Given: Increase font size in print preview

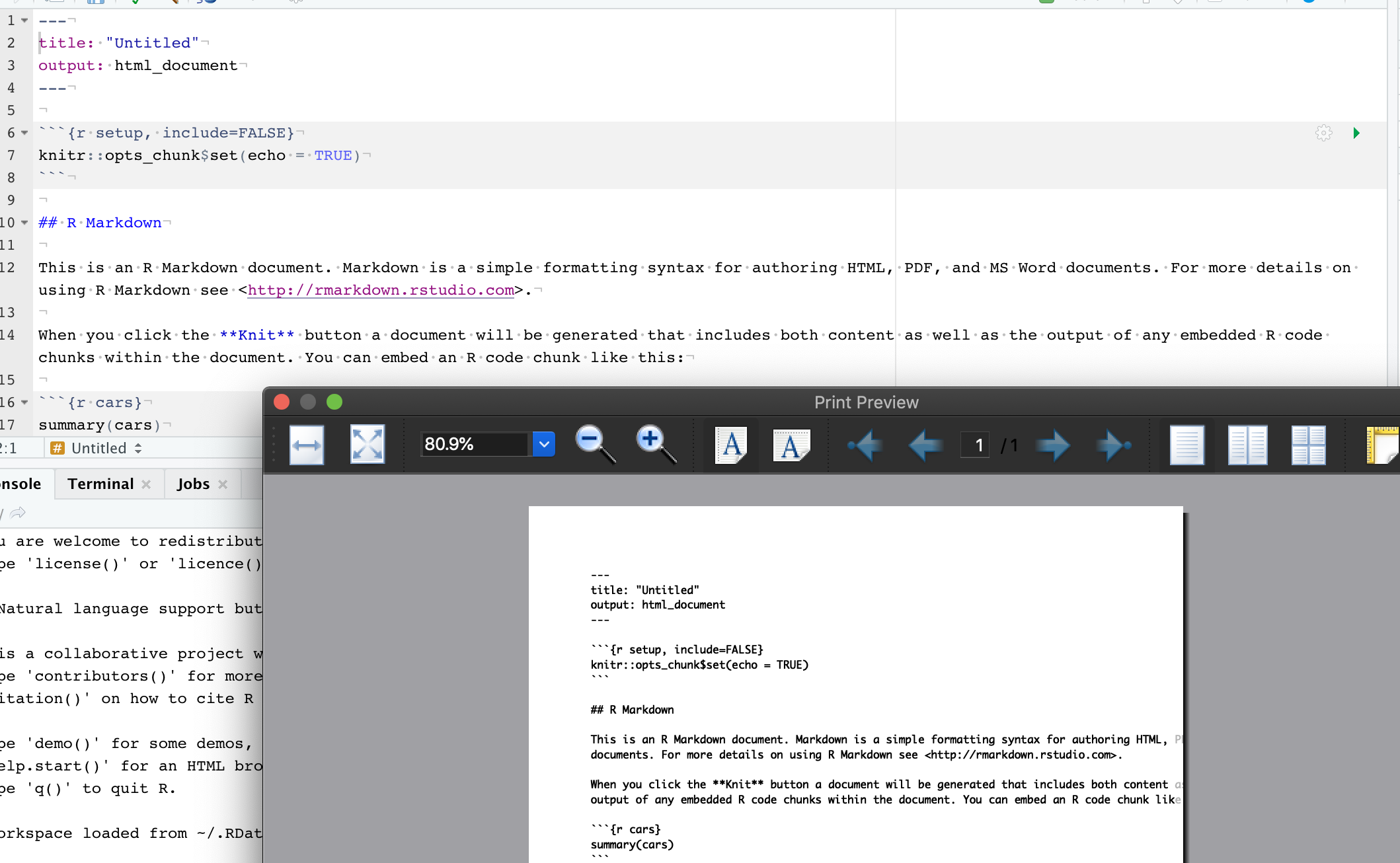Looking at the screenshot, I should click(730, 445).
